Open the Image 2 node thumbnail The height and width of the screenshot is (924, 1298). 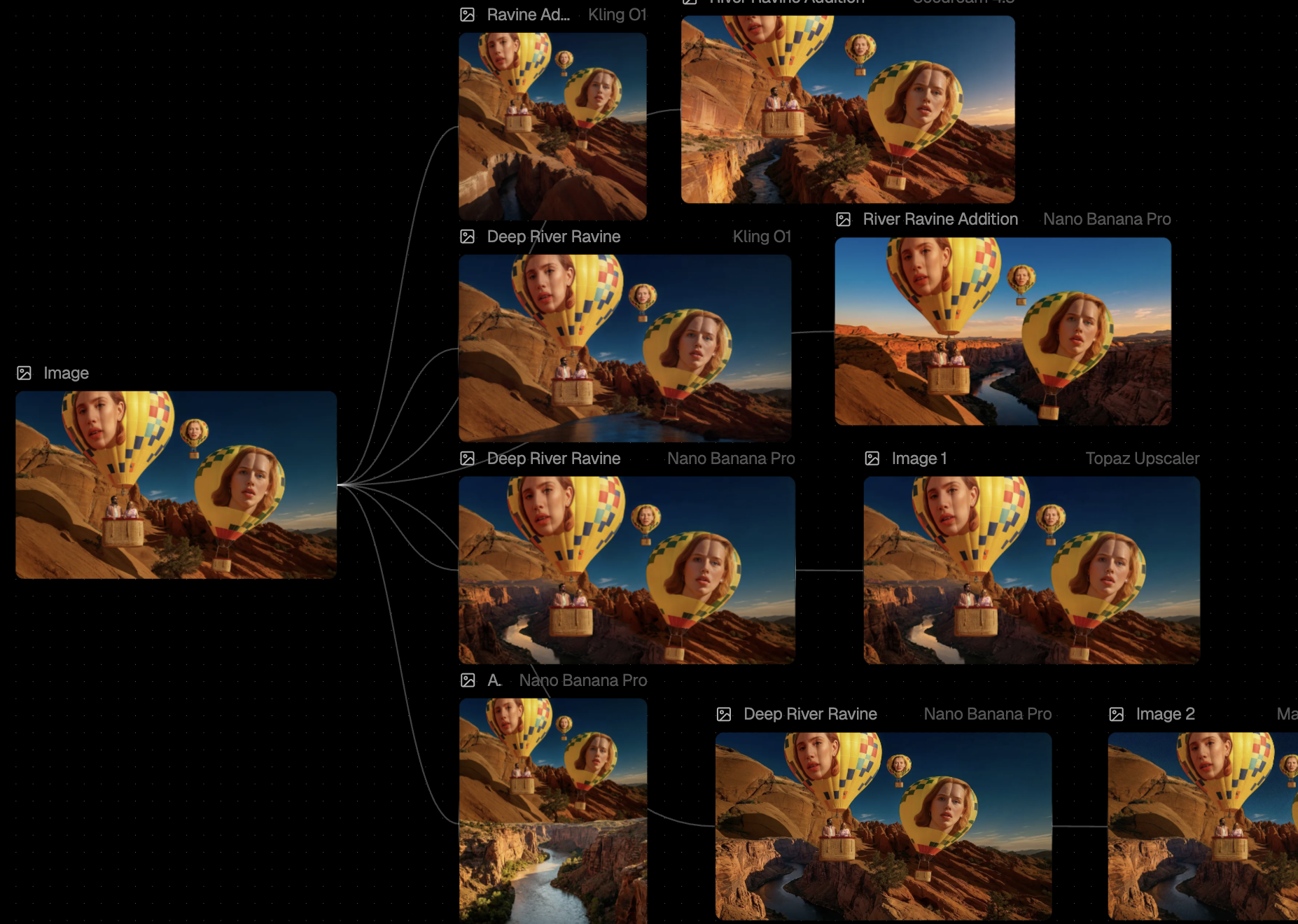click(1202, 826)
